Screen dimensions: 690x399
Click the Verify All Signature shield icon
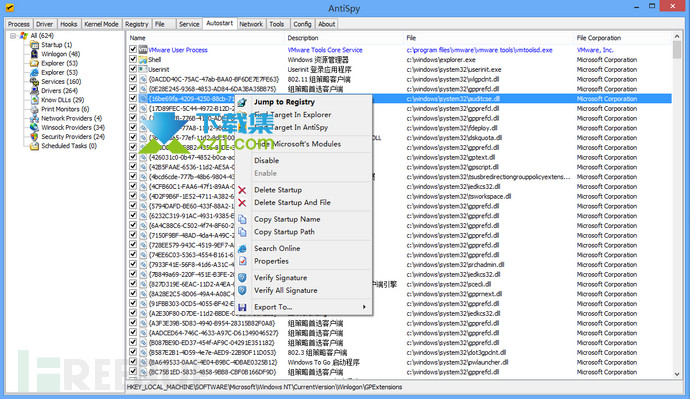tap(242, 290)
